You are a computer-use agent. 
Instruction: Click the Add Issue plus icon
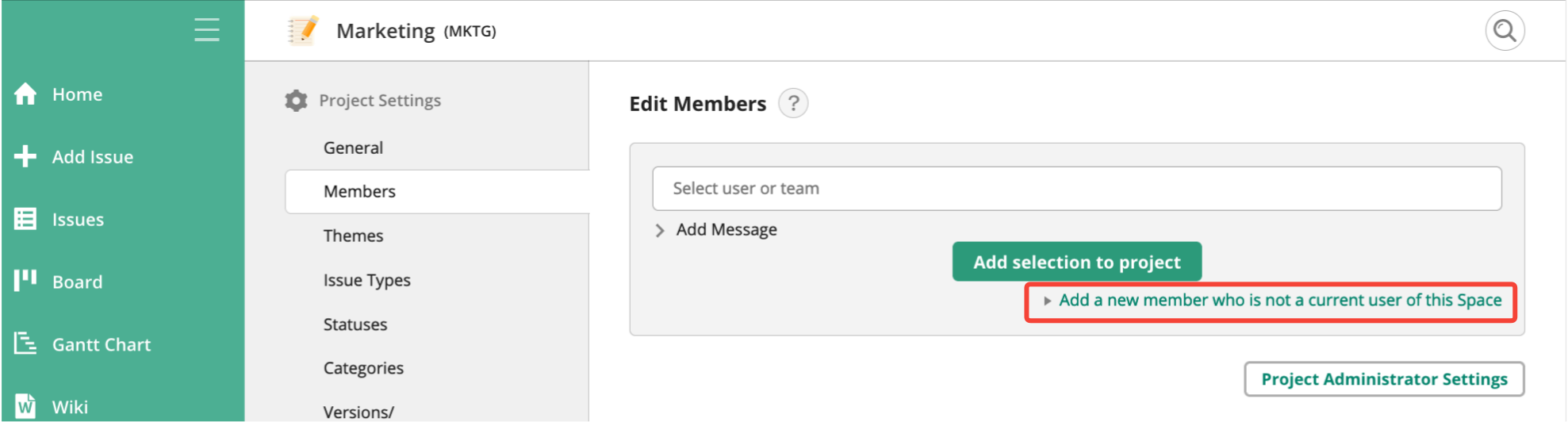tap(25, 156)
